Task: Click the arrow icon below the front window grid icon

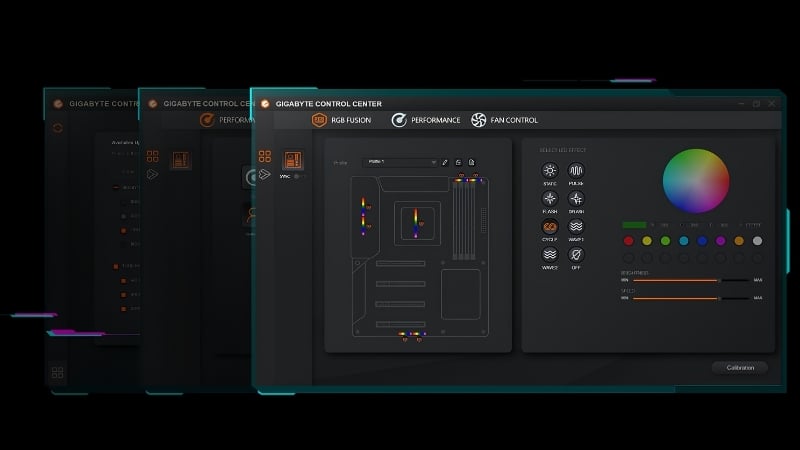Action: 264,174
